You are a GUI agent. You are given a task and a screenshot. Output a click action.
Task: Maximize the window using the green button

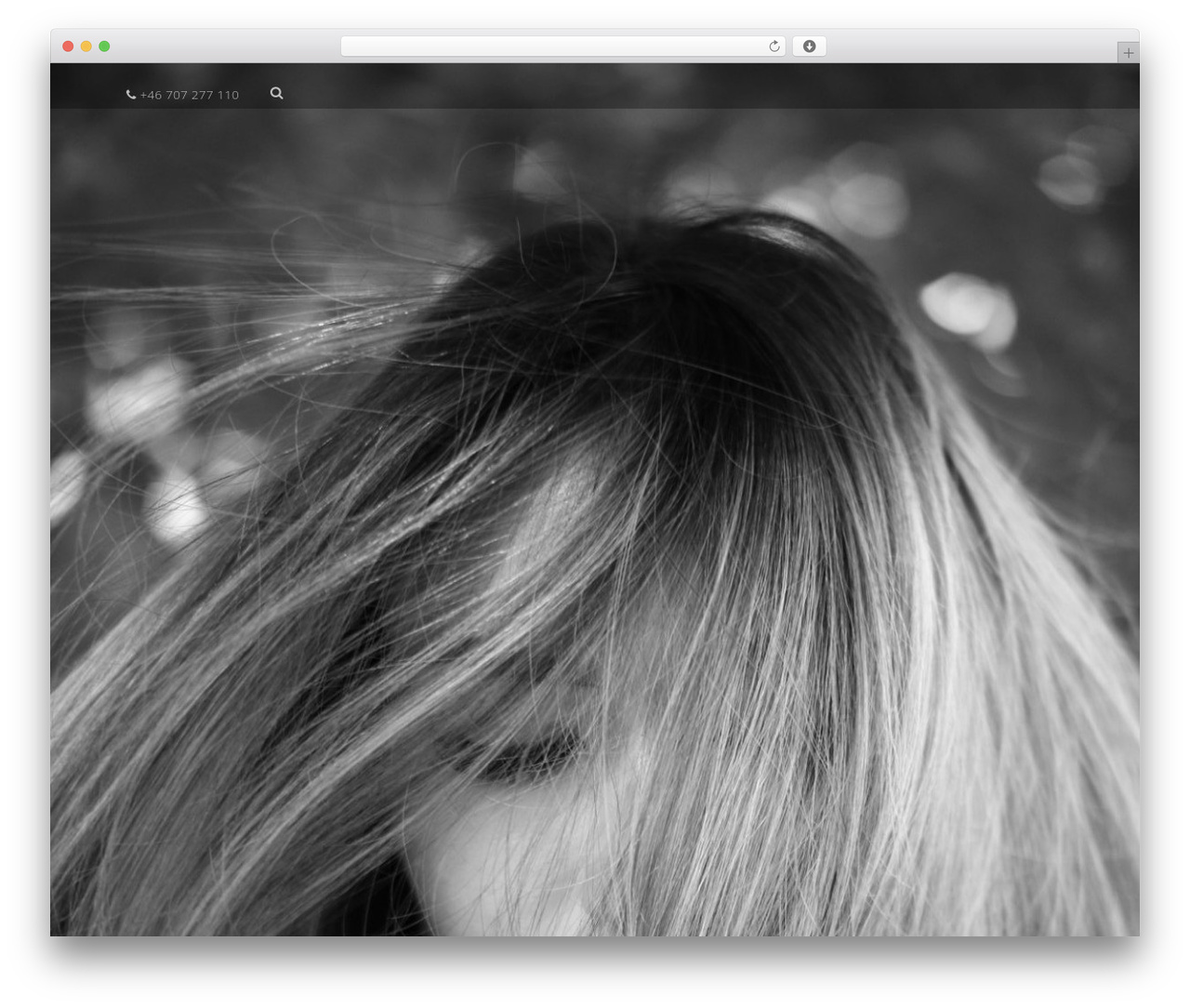(104, 46)
